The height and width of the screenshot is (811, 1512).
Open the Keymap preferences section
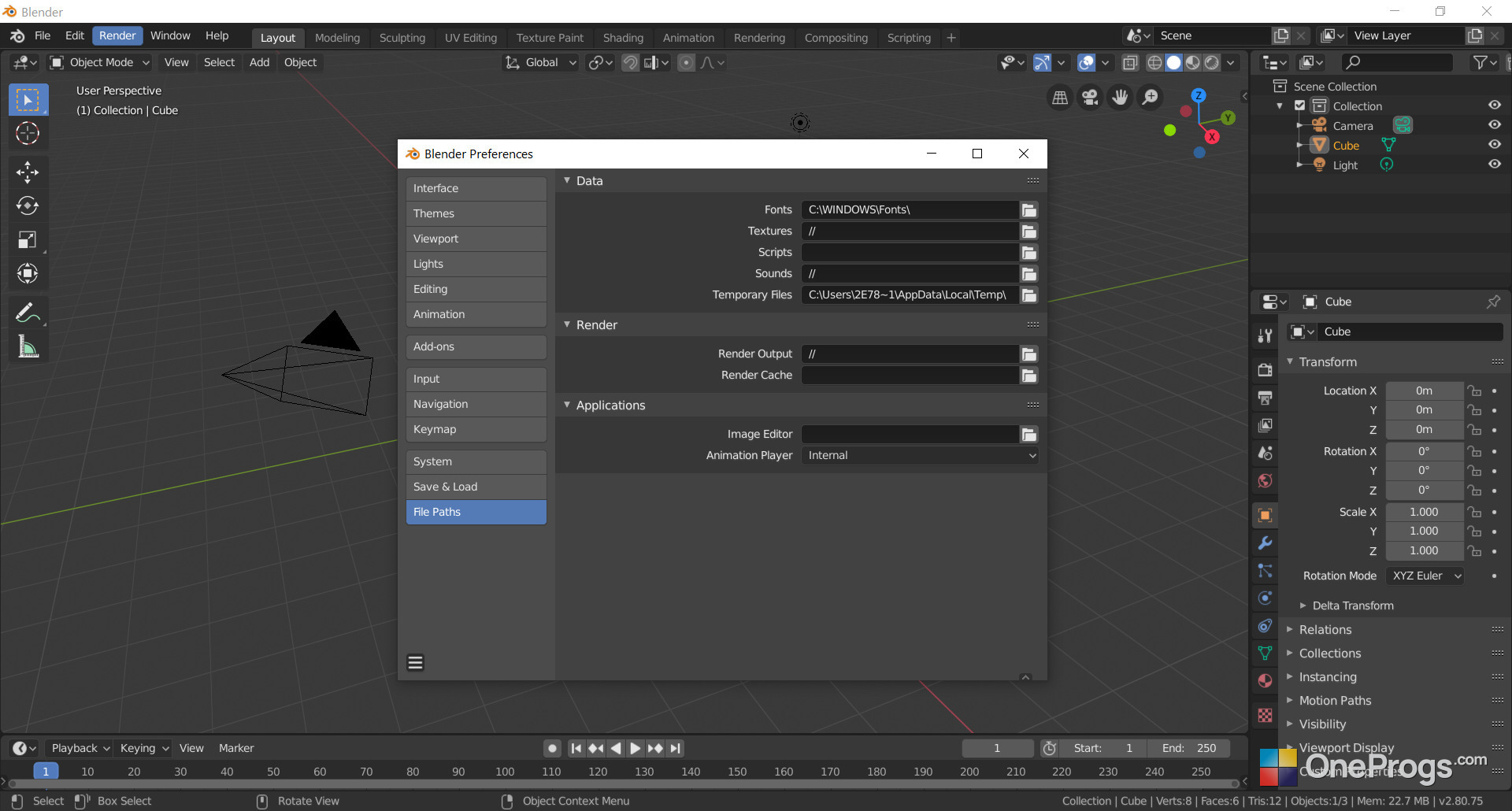(476, 429)
